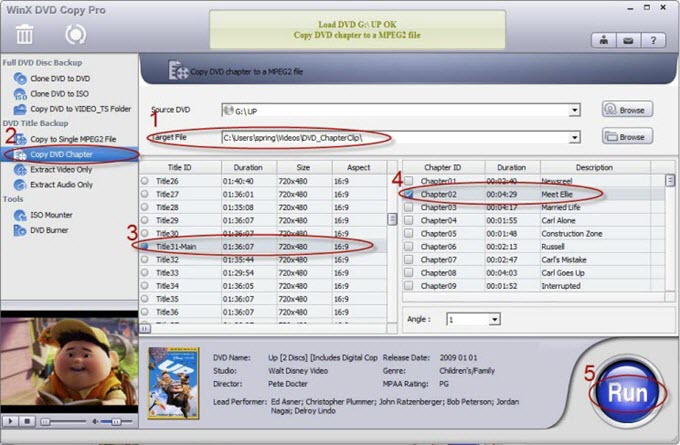Check the Chapter06 checkbox
The image size is (680, 445).
coord(409,246)
